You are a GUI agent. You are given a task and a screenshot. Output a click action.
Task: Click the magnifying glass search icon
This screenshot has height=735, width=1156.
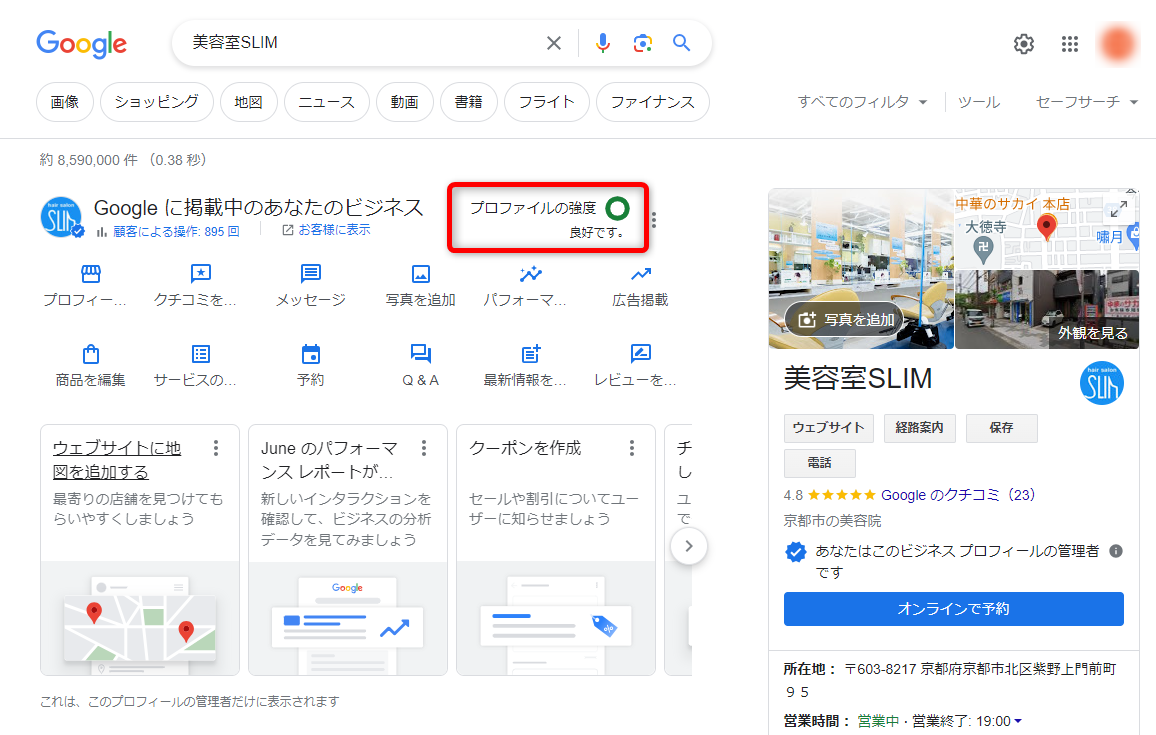pos(682,43)
